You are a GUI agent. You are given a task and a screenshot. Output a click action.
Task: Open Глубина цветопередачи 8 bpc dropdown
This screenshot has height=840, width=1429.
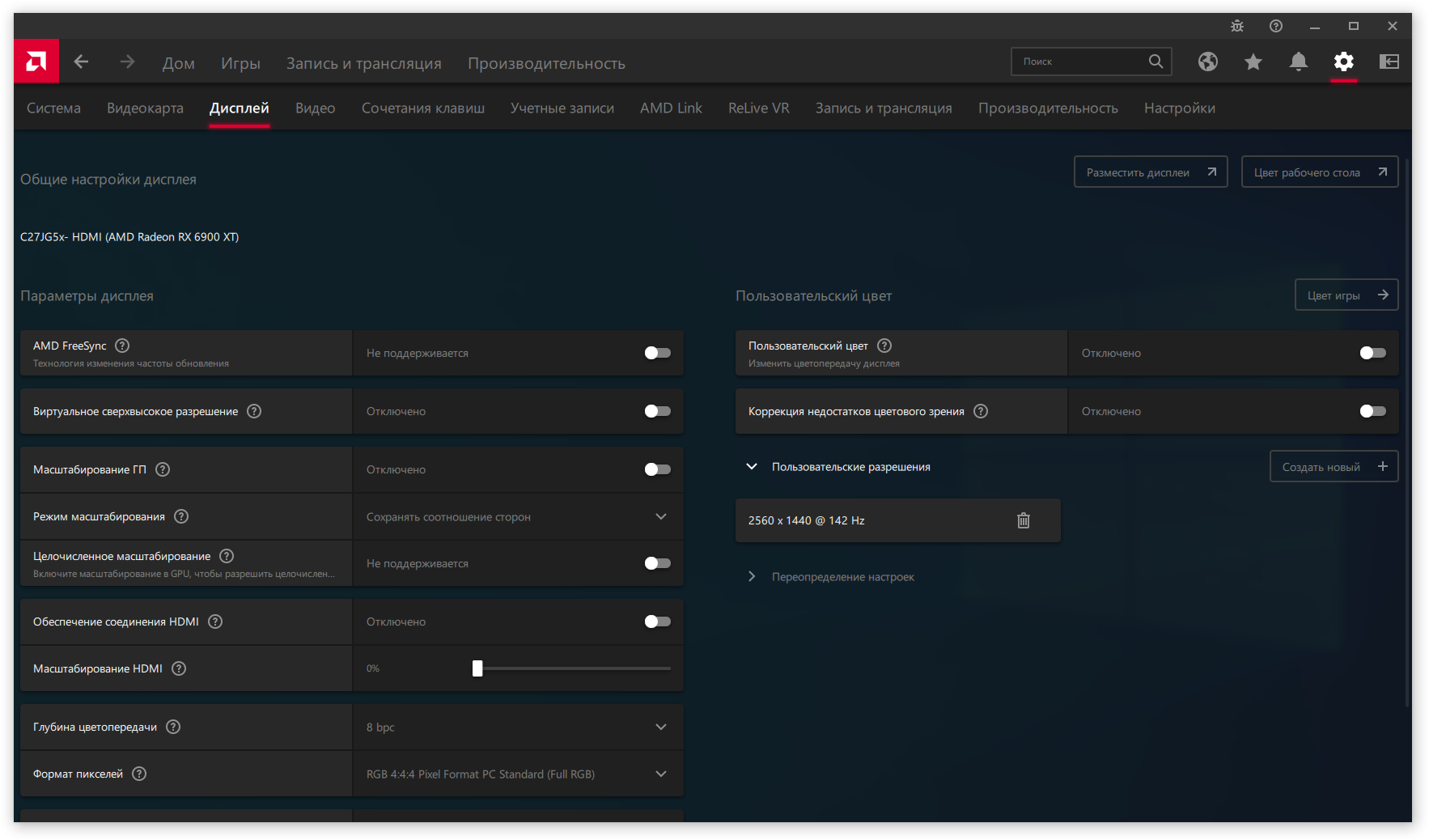tap(518, 727)
